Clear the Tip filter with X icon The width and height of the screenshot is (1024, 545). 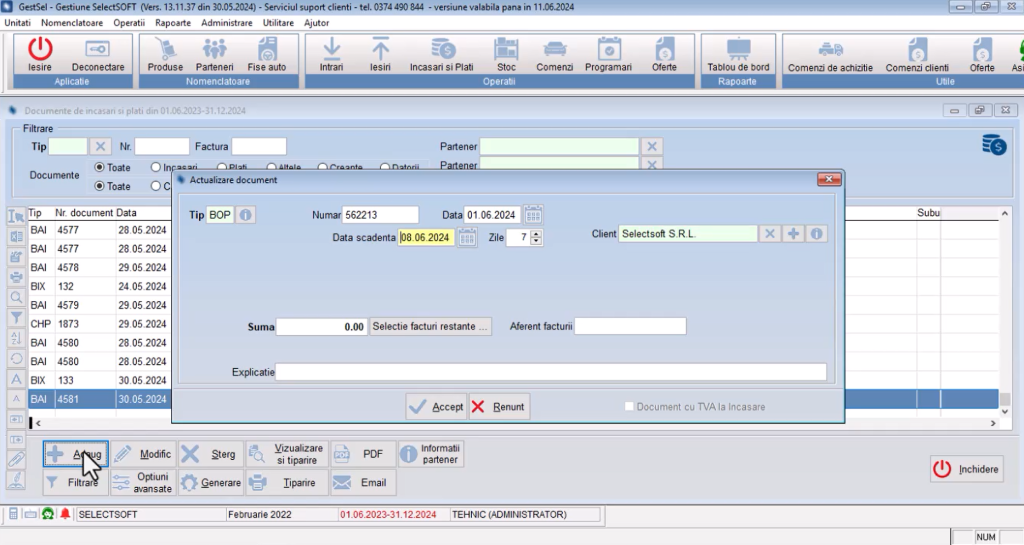[100, 146]
